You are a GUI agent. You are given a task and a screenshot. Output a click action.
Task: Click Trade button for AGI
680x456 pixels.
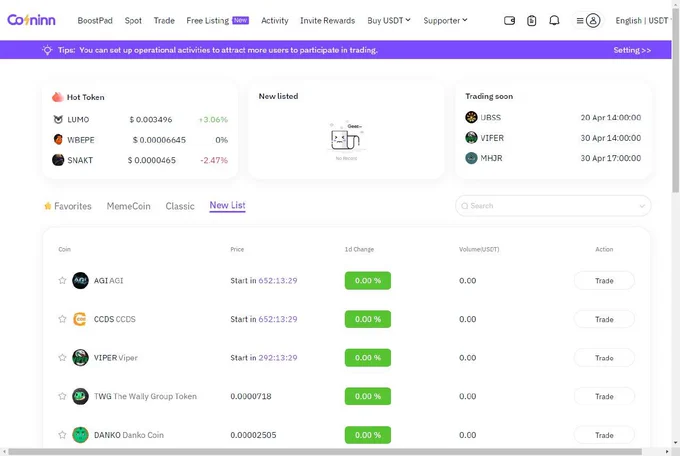click(604, 281)
